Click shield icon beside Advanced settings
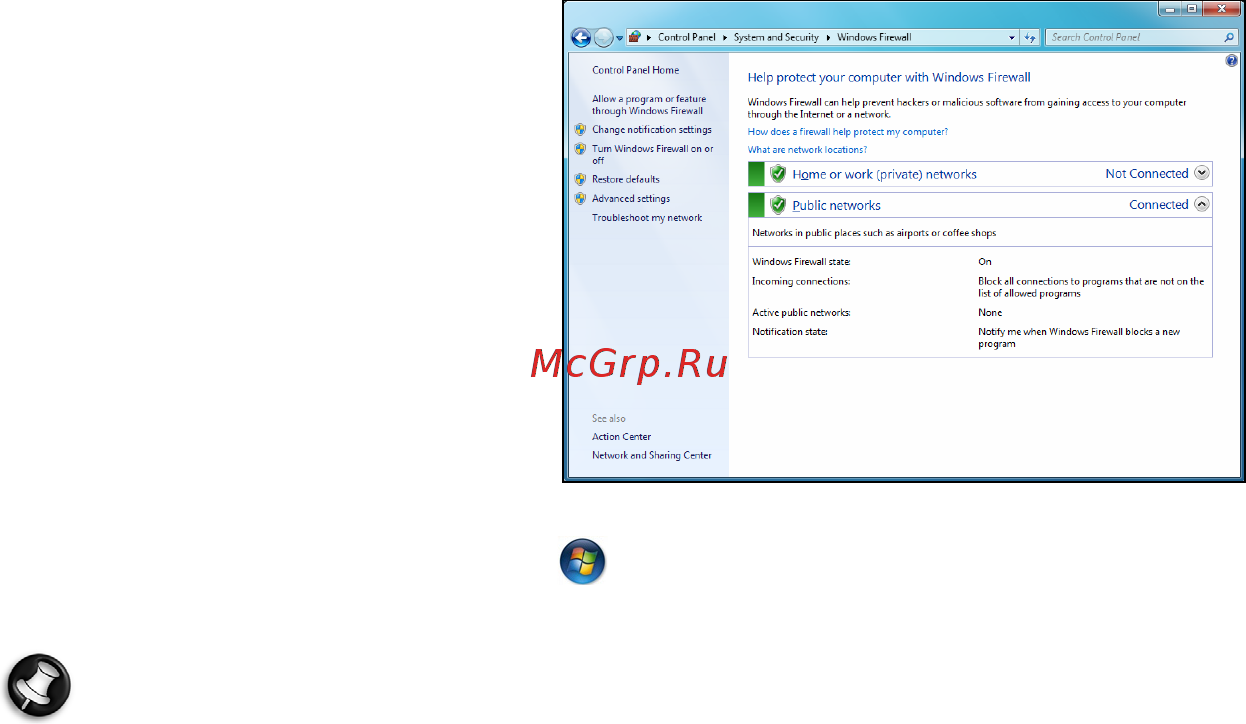The height and width of the screenshot is (724, 1246). (580, 198)
